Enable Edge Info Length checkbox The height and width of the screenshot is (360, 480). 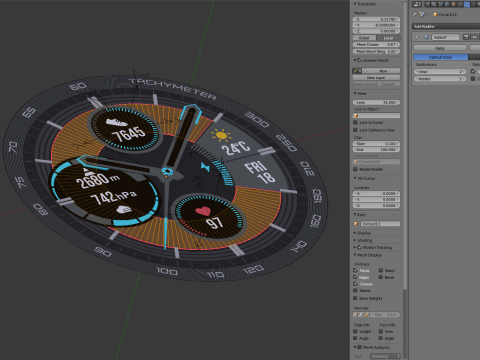(x=355, y=331)
